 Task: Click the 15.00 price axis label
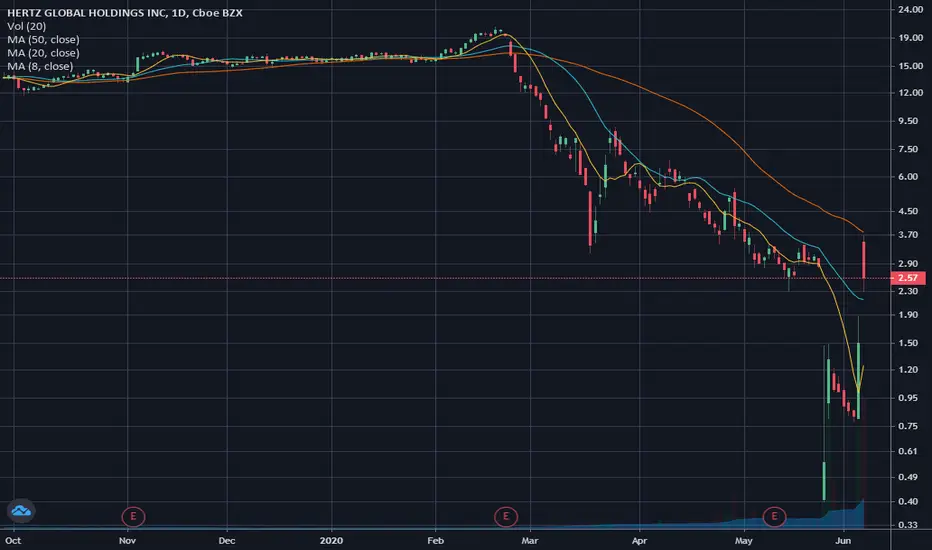click(x=910, y=66)
